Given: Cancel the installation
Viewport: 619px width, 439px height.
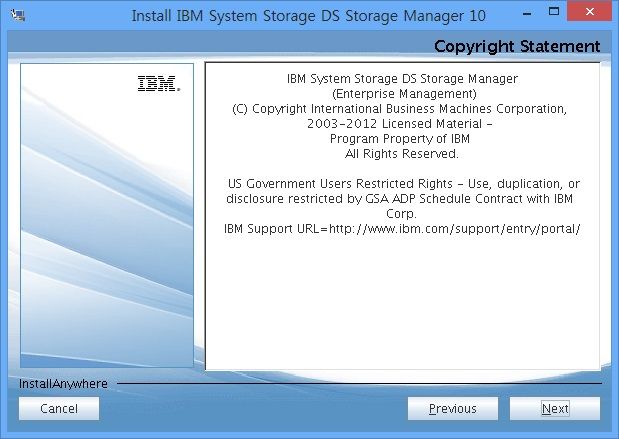Looking at the screenshot, I should (x=59, y=409).
